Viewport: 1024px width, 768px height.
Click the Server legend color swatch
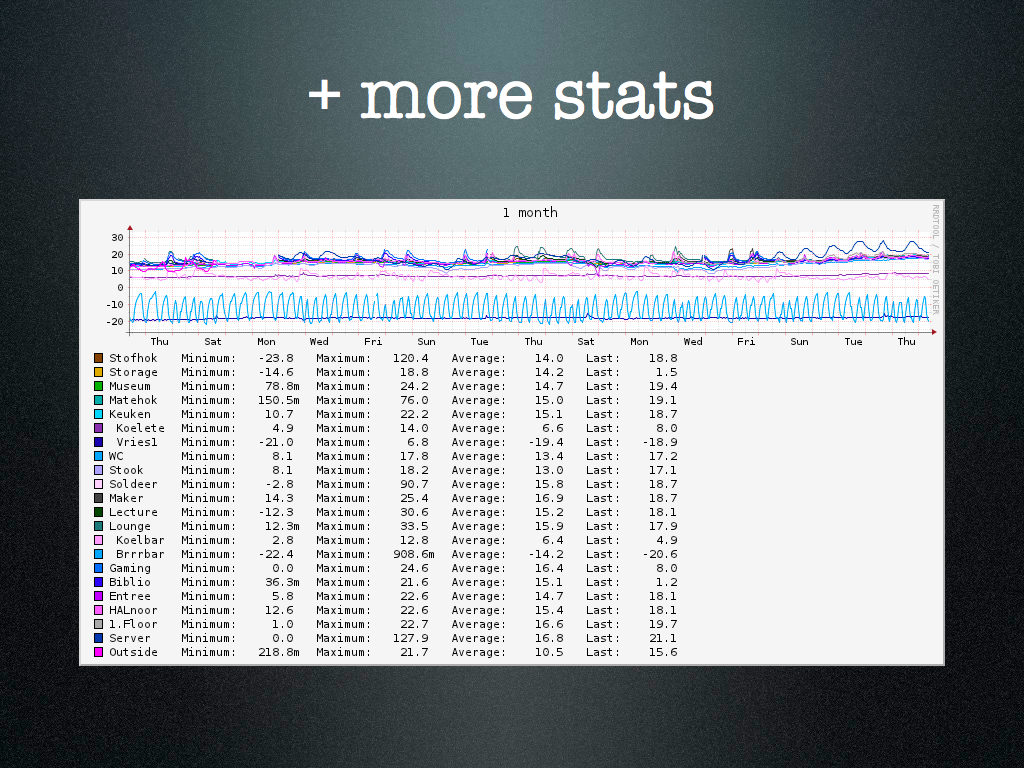[98, 638]
